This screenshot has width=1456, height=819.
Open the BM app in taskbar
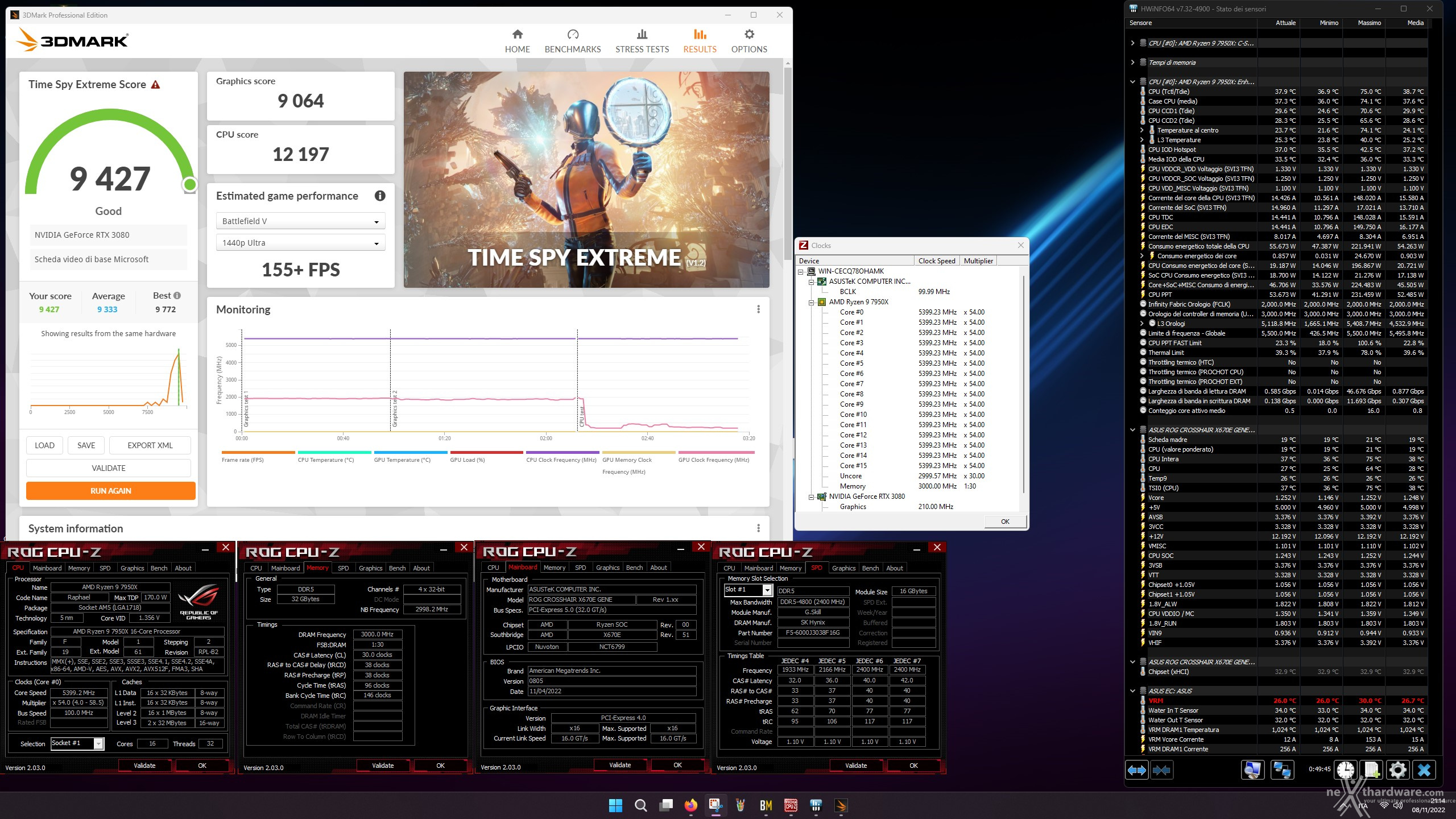pos(766,805)
